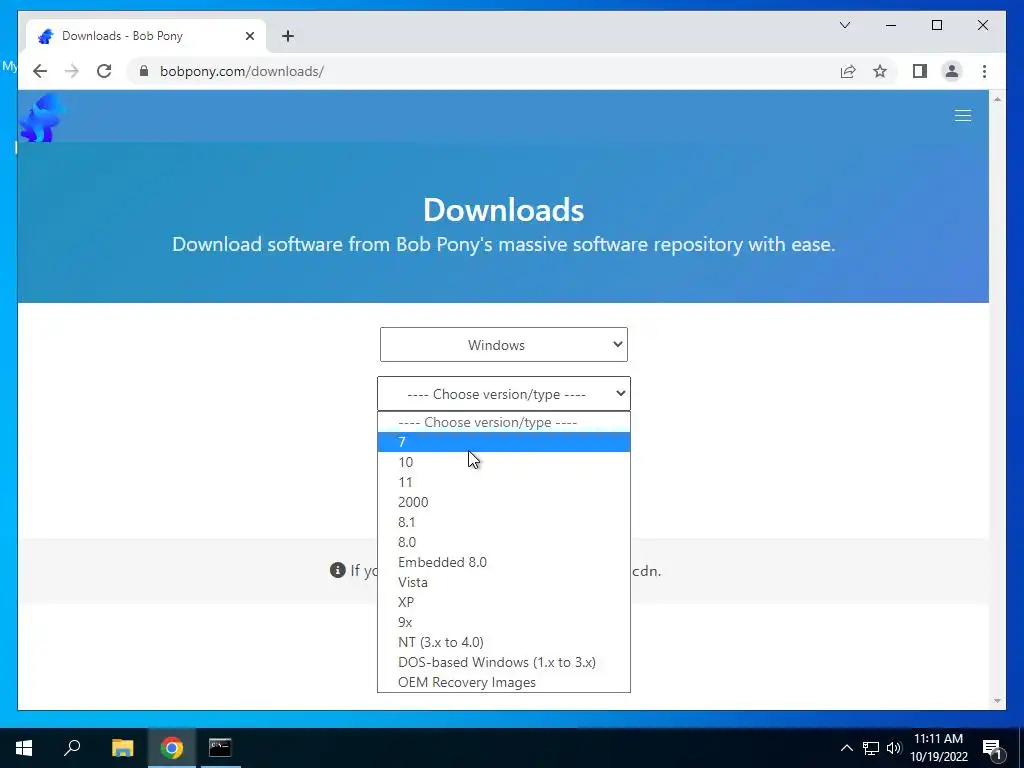The image size is (1024, 768).
Task: Open the Windows Start menu
Action: (24, 748)
